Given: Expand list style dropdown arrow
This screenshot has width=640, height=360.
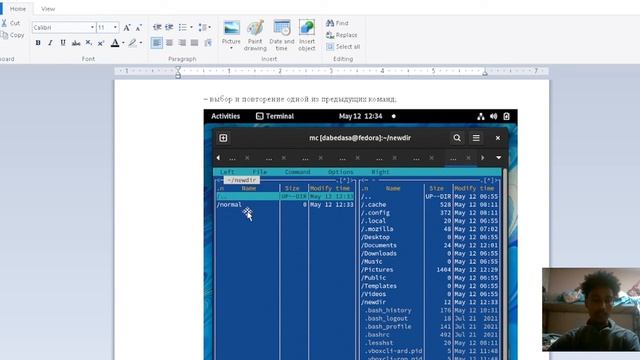Looking at the screenshot, I should coord(191,27).
